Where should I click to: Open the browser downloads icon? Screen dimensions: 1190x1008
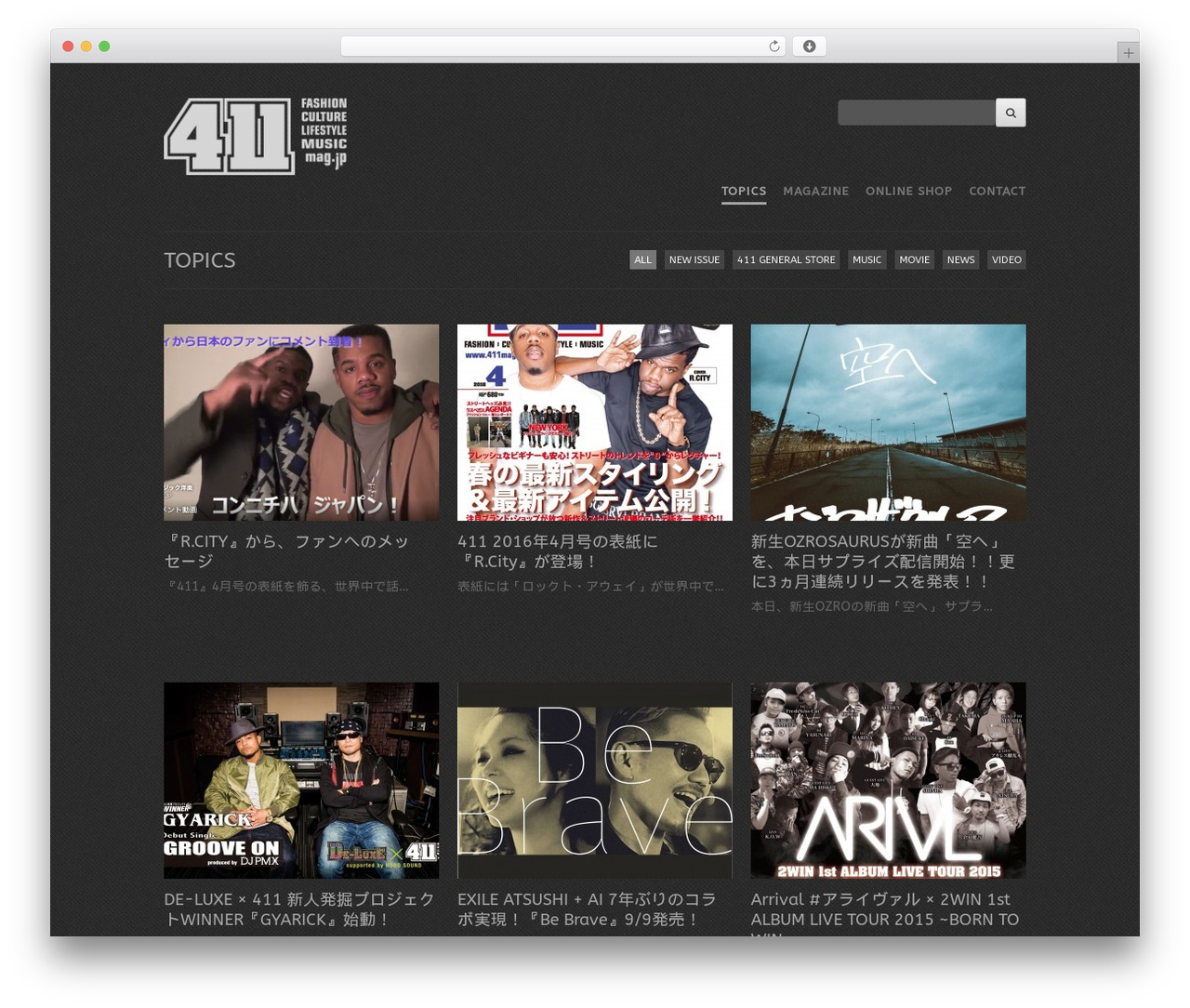tap(809, 46)
